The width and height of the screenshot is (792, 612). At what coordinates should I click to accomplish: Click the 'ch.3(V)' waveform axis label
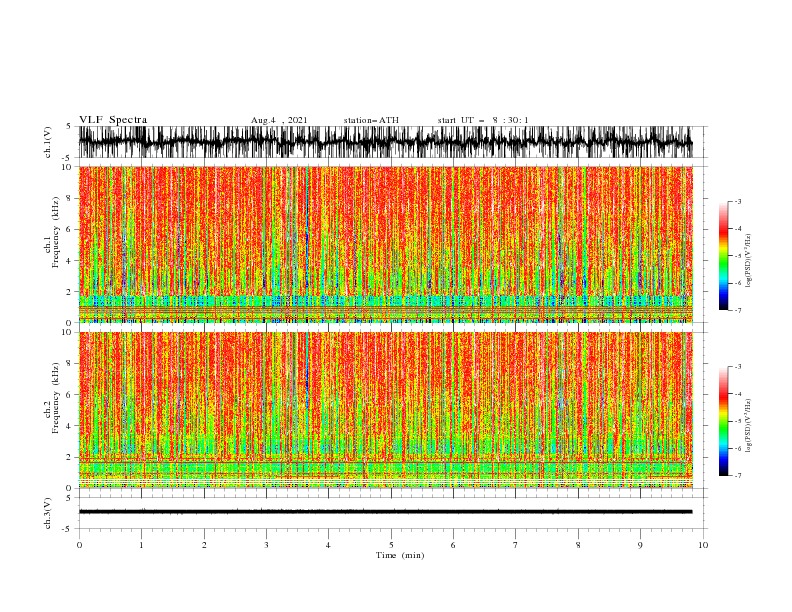pos(48,513)
